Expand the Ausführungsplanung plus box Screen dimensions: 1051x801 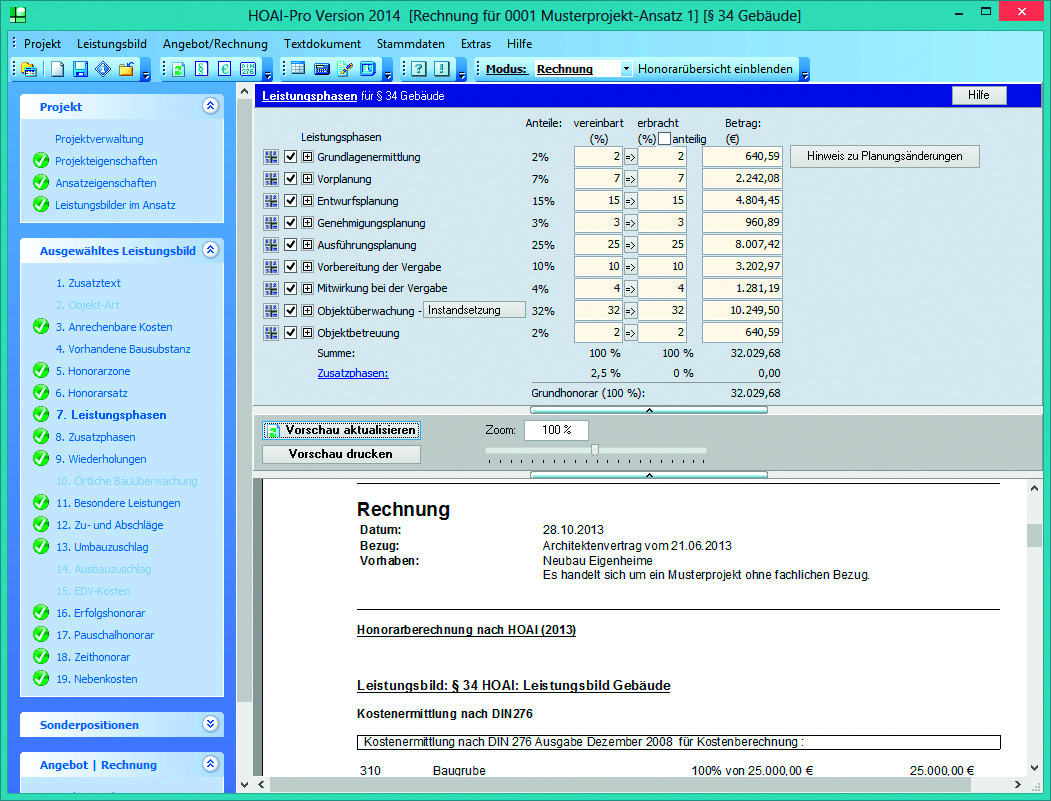point(307,245)
